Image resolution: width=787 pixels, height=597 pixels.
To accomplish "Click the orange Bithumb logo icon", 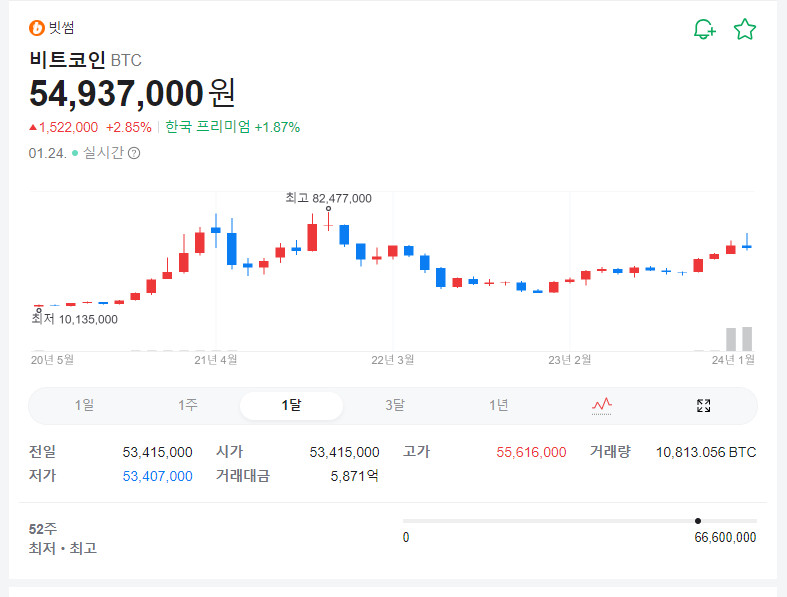I will pos(37,28).
